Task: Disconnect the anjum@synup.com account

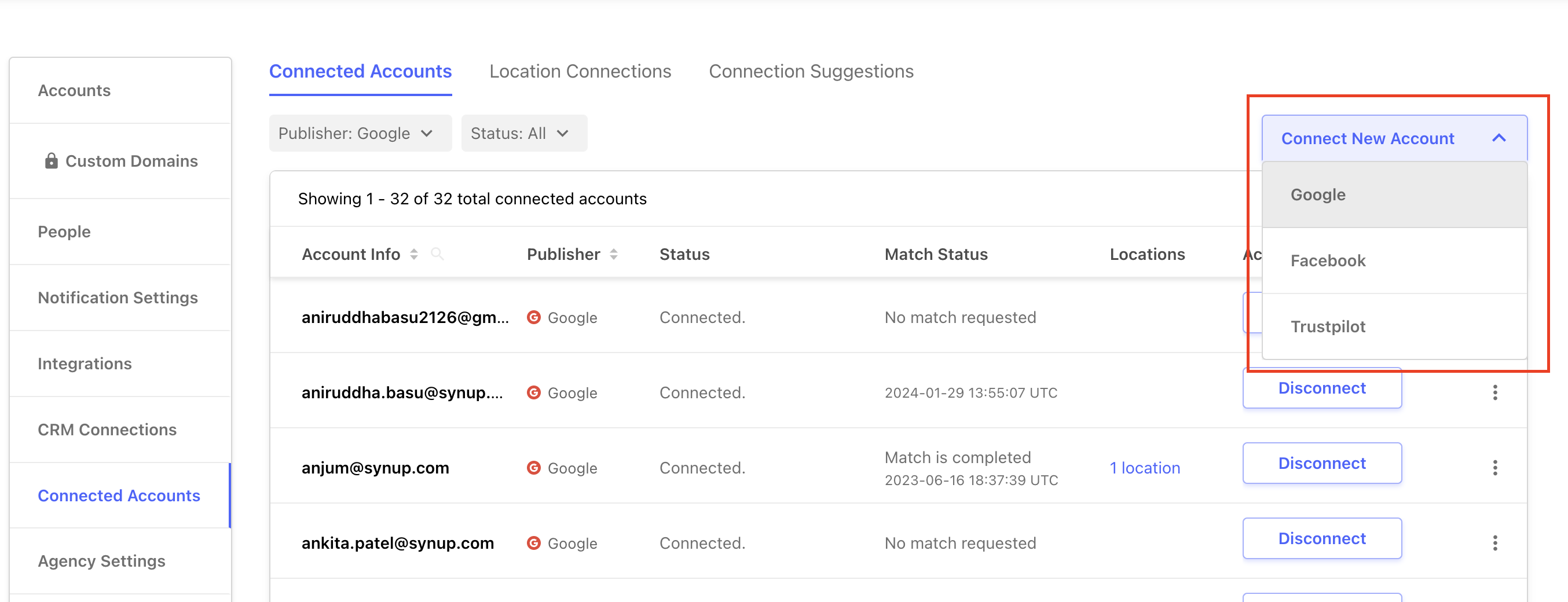Action: [1321, 463]
